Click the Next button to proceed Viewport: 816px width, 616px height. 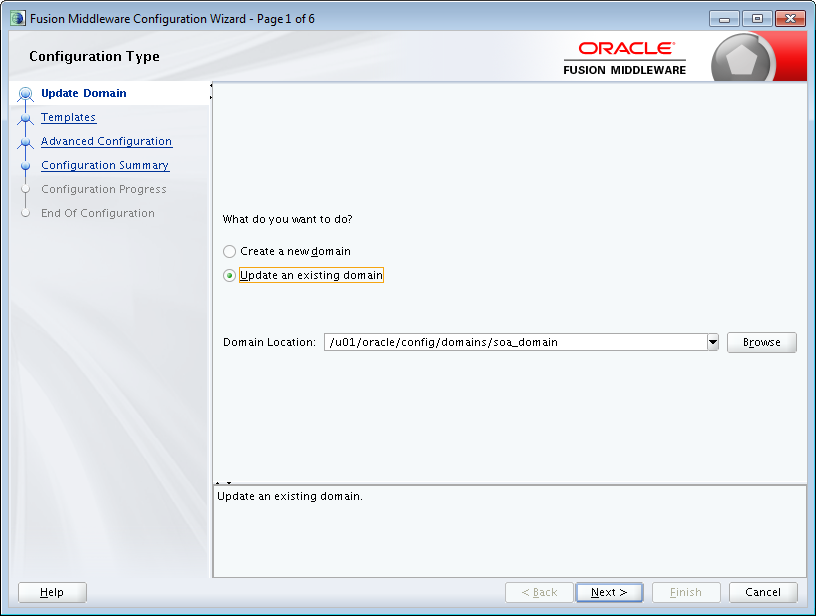pyautogui.click(x=609, y=592)
